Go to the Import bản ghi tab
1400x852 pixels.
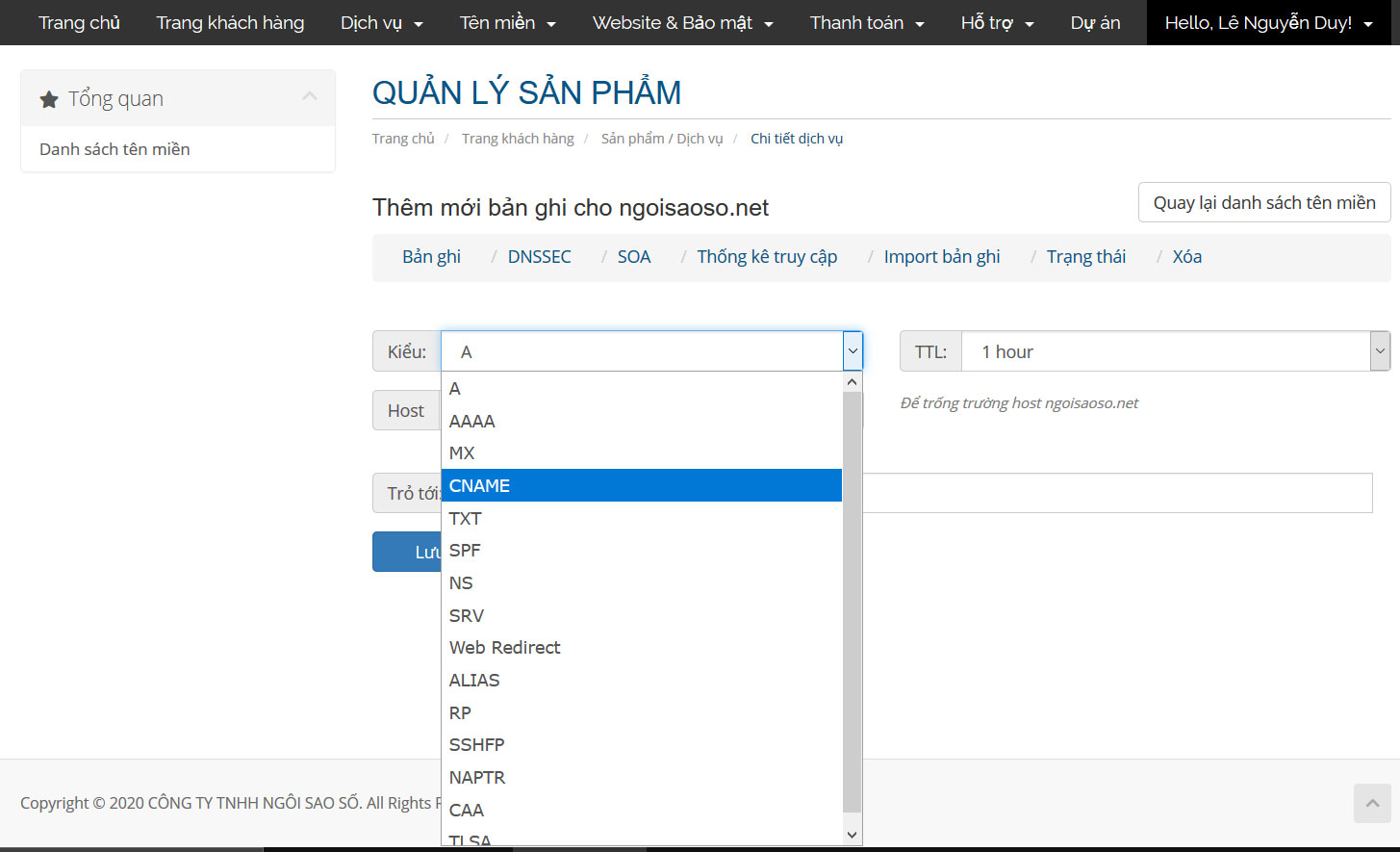click(x=941, y=257)
